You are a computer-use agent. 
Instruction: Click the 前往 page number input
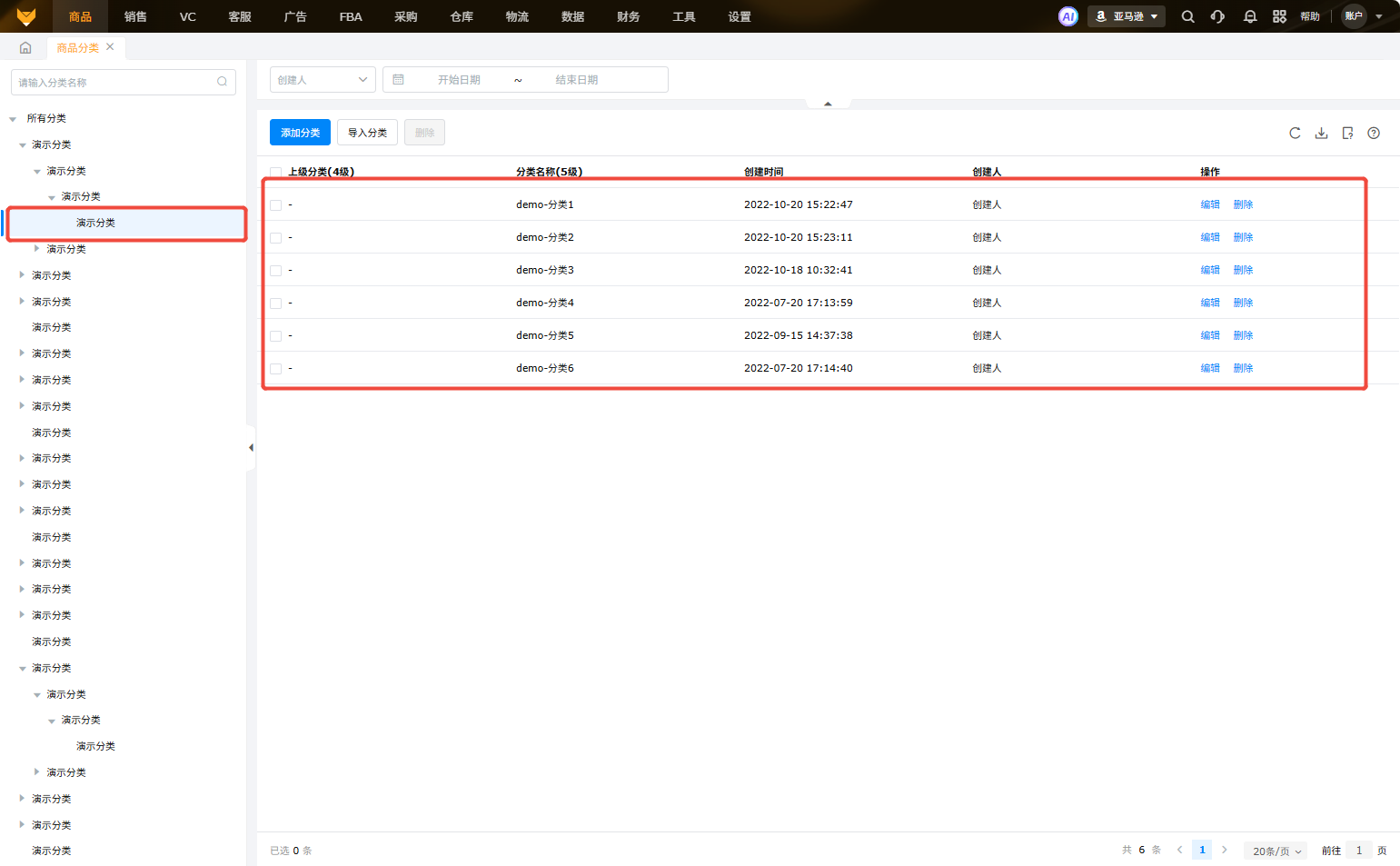(x=1359, y=851)
